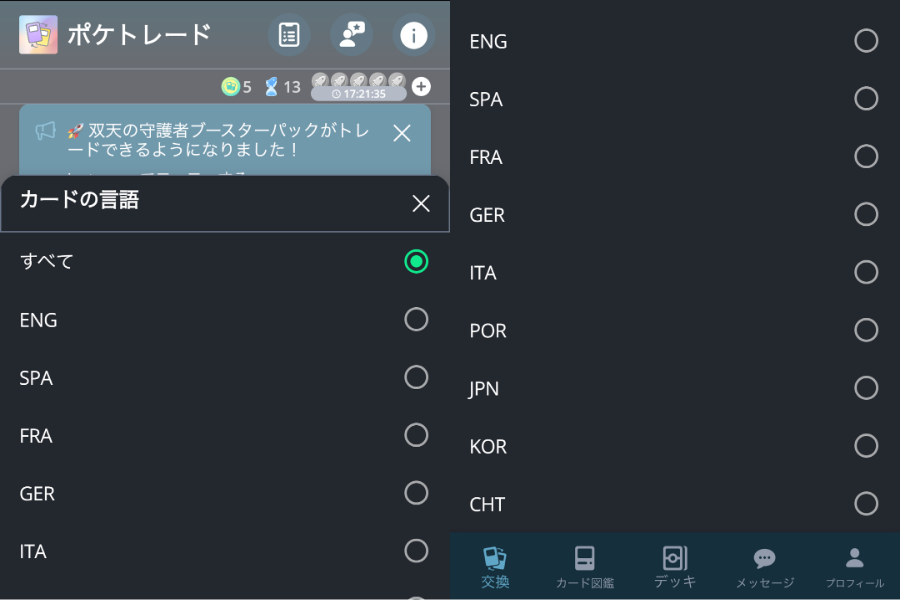Go to the デッキ tab
900x600 pixels.
tap(675, 567)
